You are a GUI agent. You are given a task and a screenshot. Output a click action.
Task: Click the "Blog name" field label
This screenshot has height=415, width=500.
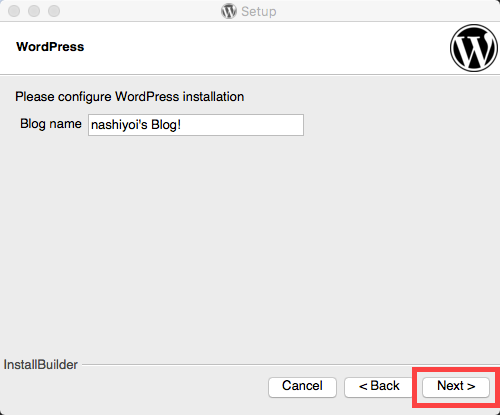[51, 124]
